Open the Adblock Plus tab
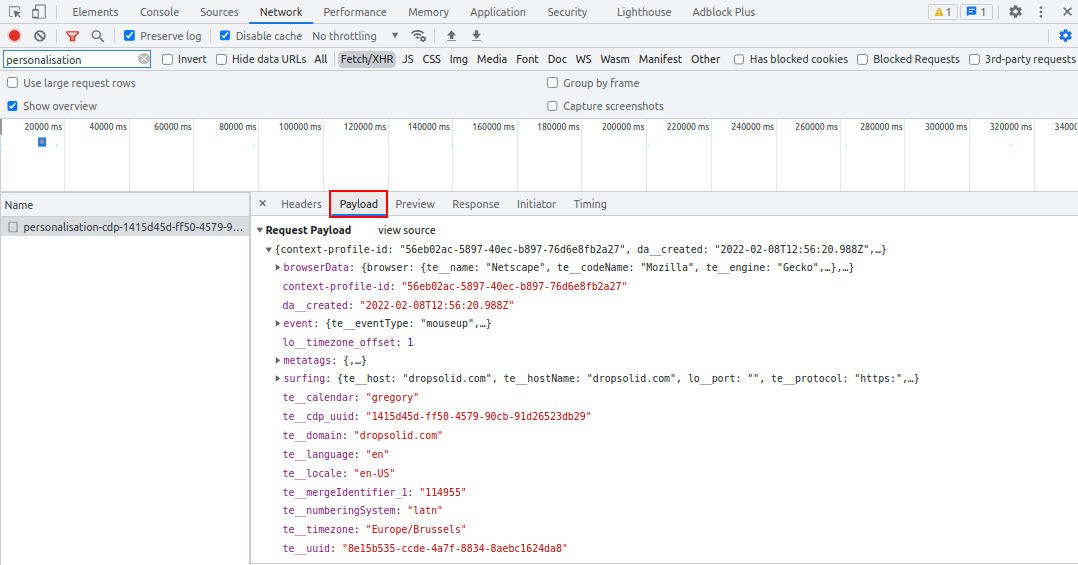 click(723, 12)
